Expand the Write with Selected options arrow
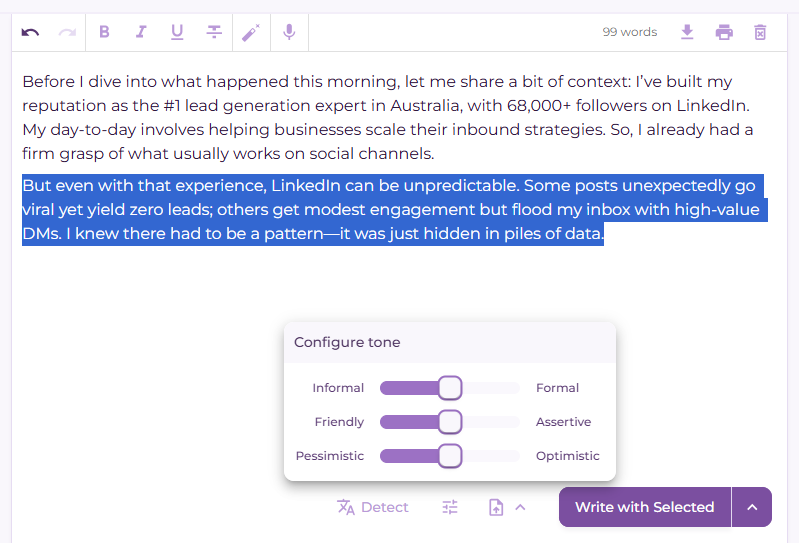 click(x=752, y=507)
